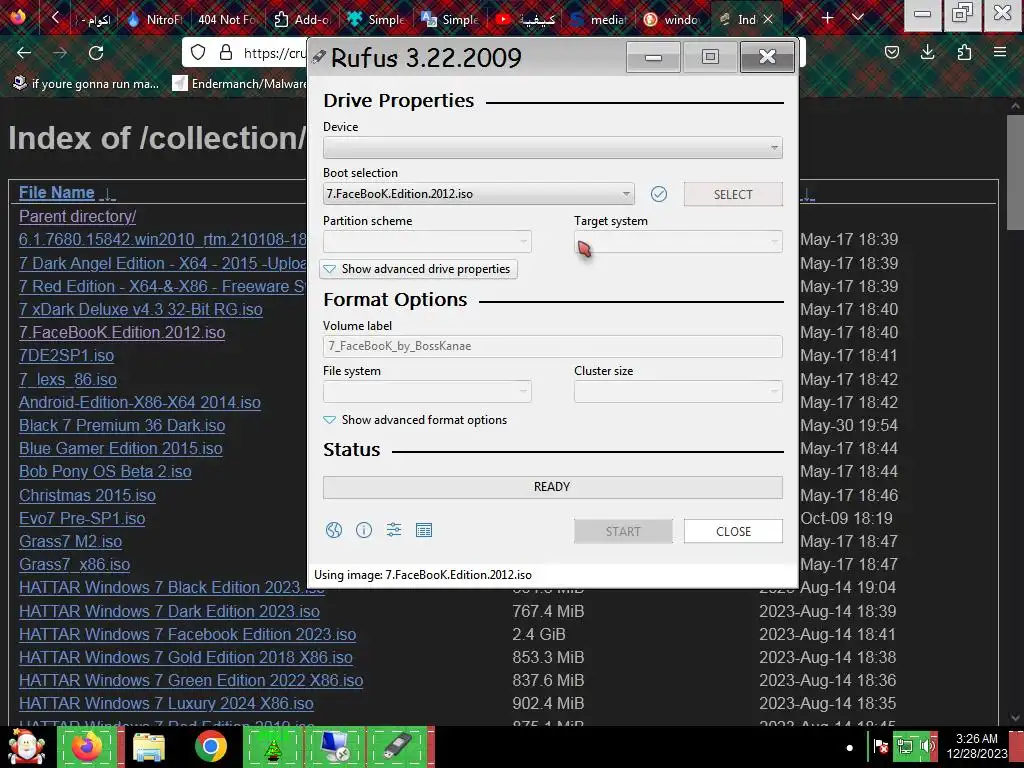Click the READY status progress bar
The width and height of the screenshot is (1024, 768).
pos(552,487)
